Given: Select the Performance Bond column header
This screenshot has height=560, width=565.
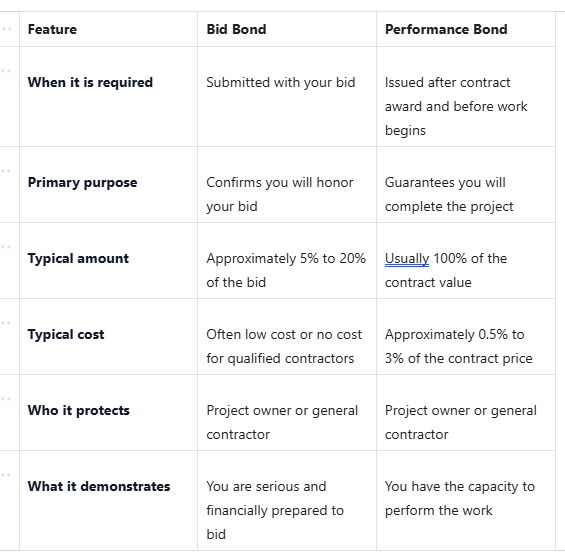Looking at the screenshot, I should pyautogui.click(x=466, y=29).
